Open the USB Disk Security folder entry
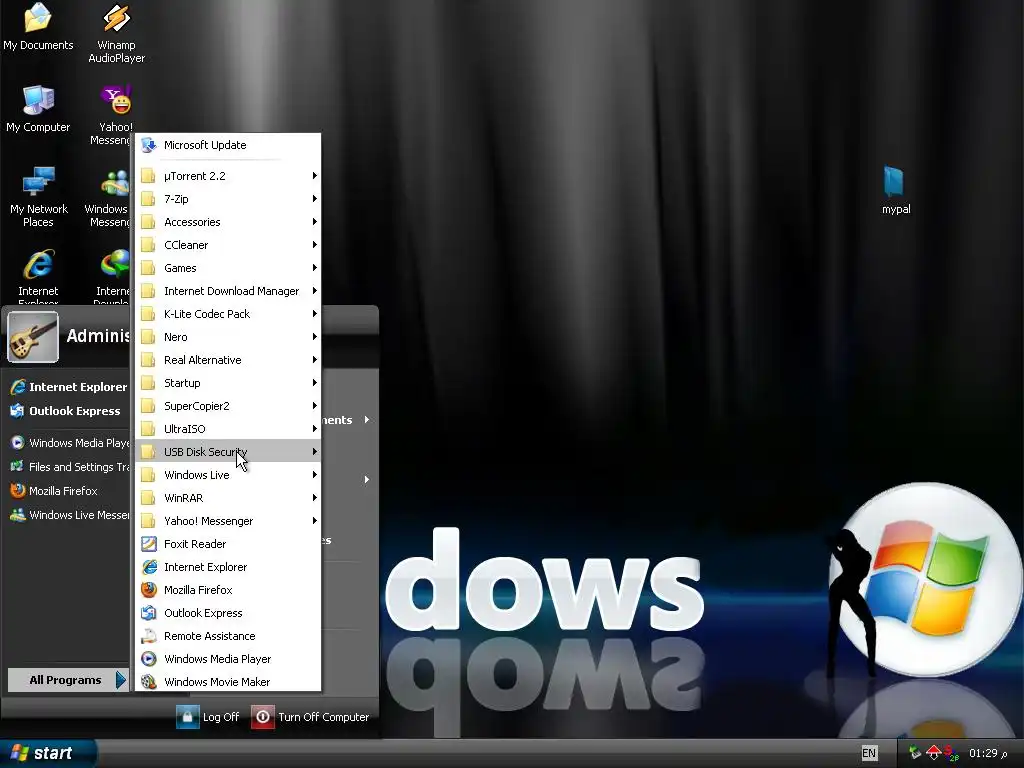This screenshot has height=768, width=1024. point(228,452)
